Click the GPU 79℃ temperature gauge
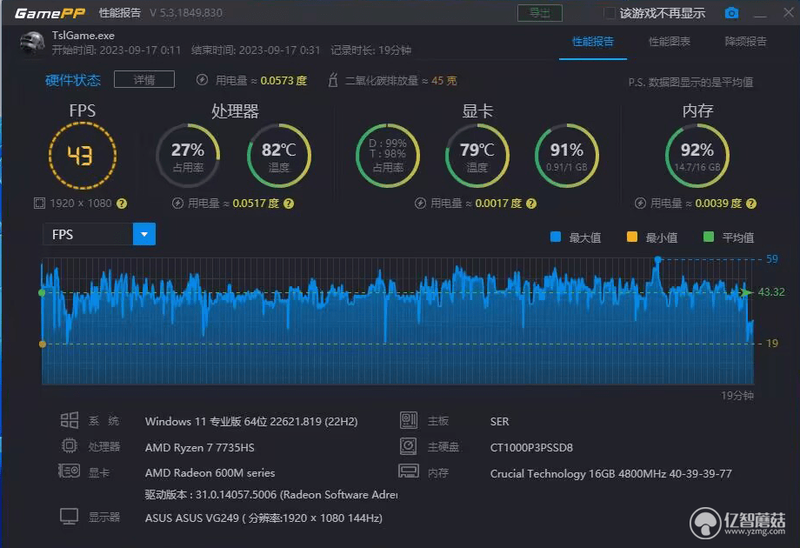 coord(477,156)
